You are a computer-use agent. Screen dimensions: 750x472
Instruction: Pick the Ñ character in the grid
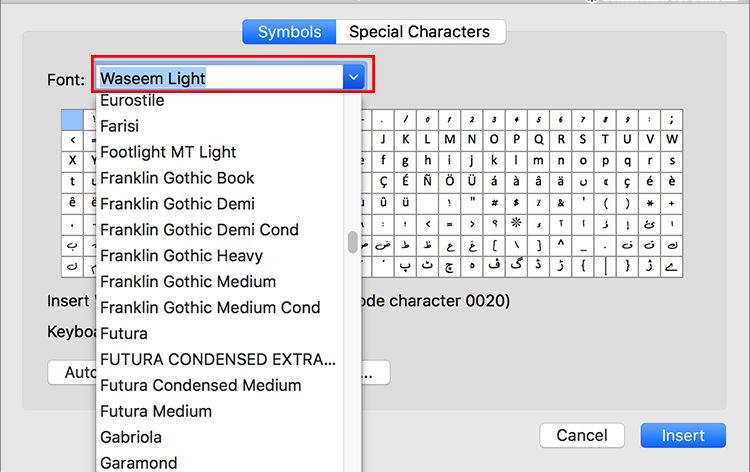[x=428, y=181]
